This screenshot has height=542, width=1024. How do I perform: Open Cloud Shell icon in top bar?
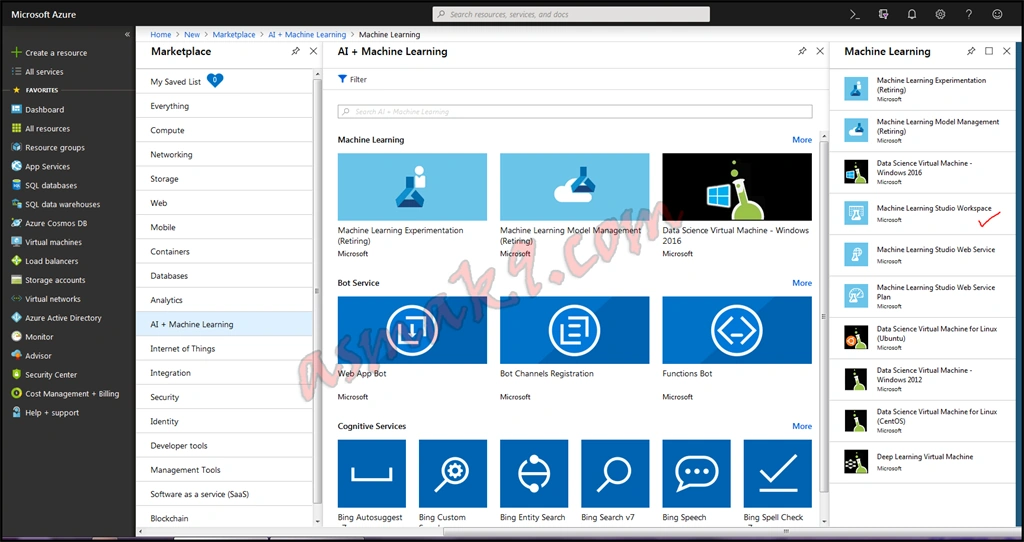[x=854, y=14]
